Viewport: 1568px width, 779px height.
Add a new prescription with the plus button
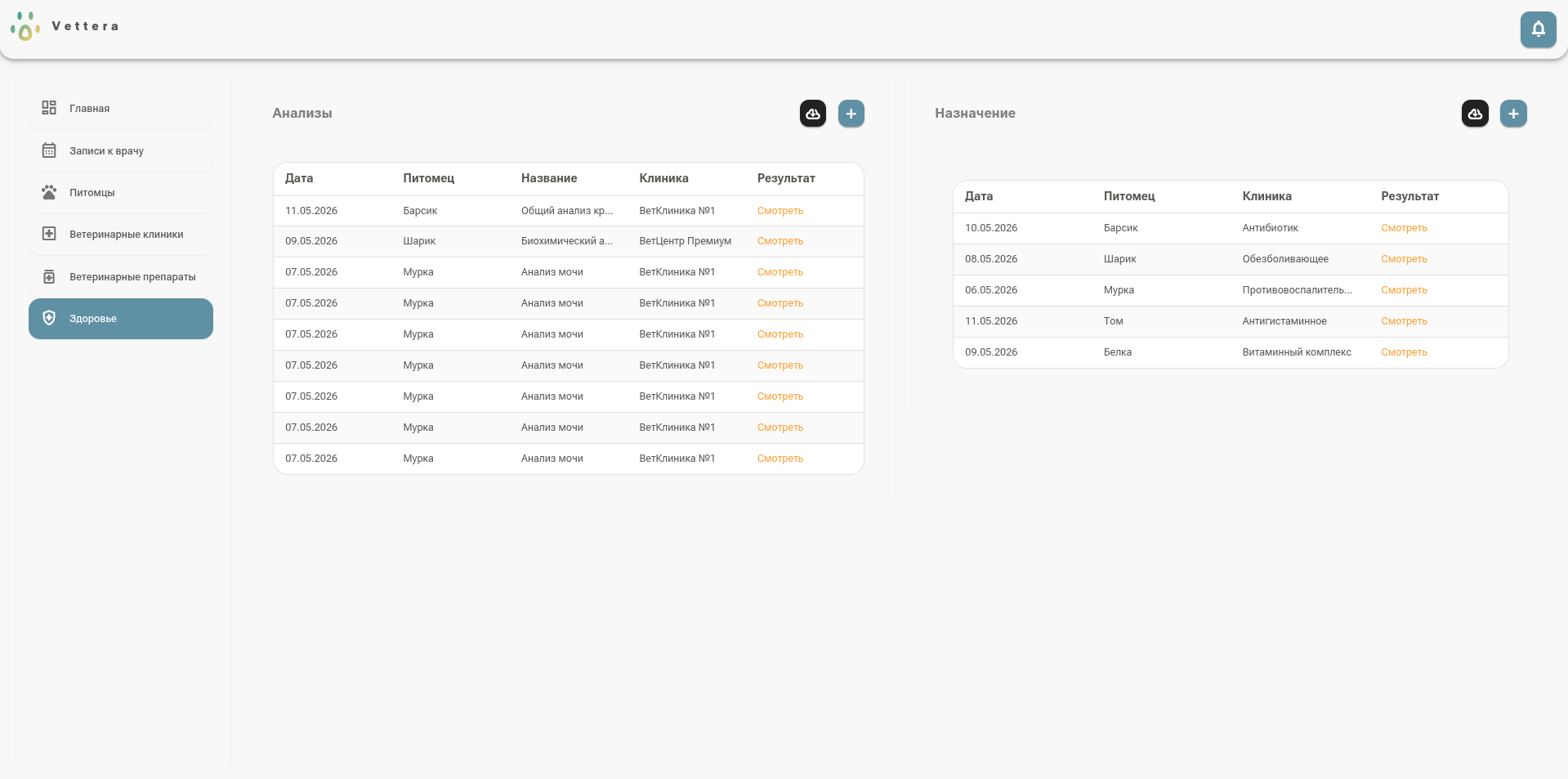1513,114
